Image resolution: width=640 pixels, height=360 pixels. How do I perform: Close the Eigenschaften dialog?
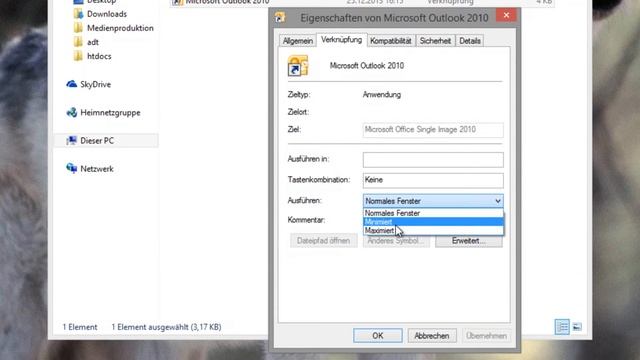(506, 16)
